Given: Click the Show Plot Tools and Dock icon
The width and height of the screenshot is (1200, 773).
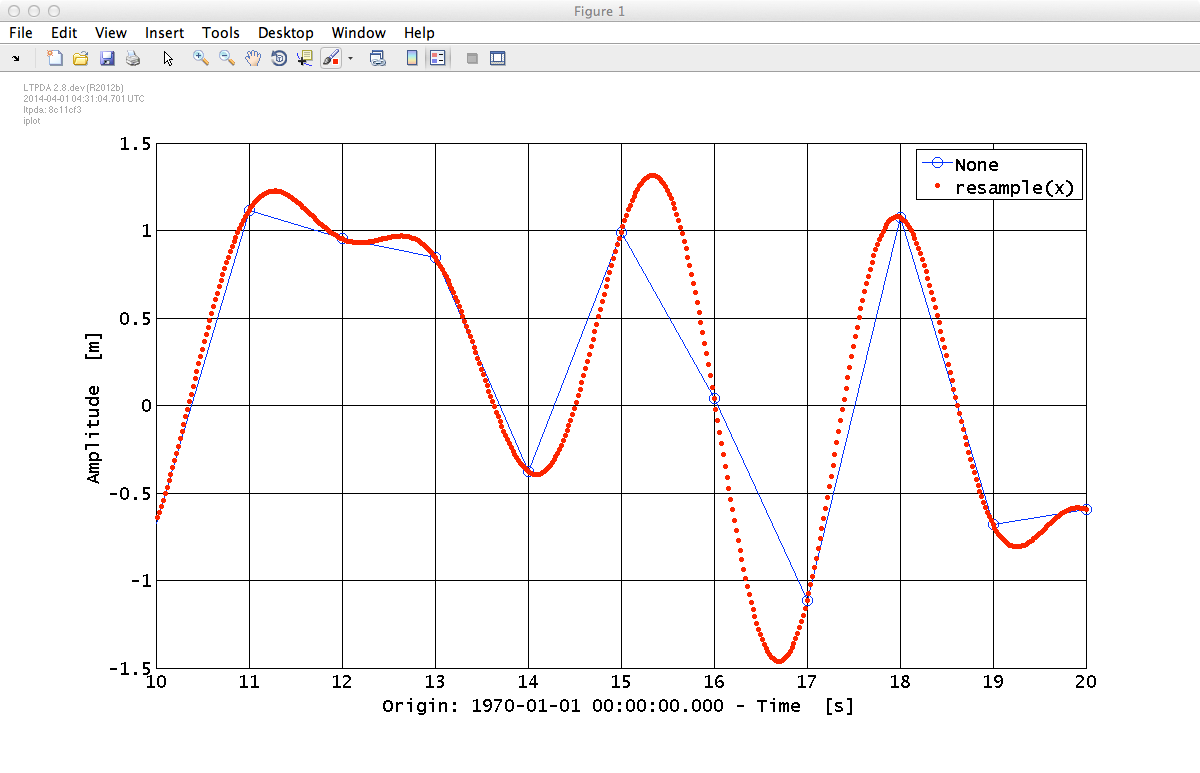Looking at the screenshot, I should (498, 59).
